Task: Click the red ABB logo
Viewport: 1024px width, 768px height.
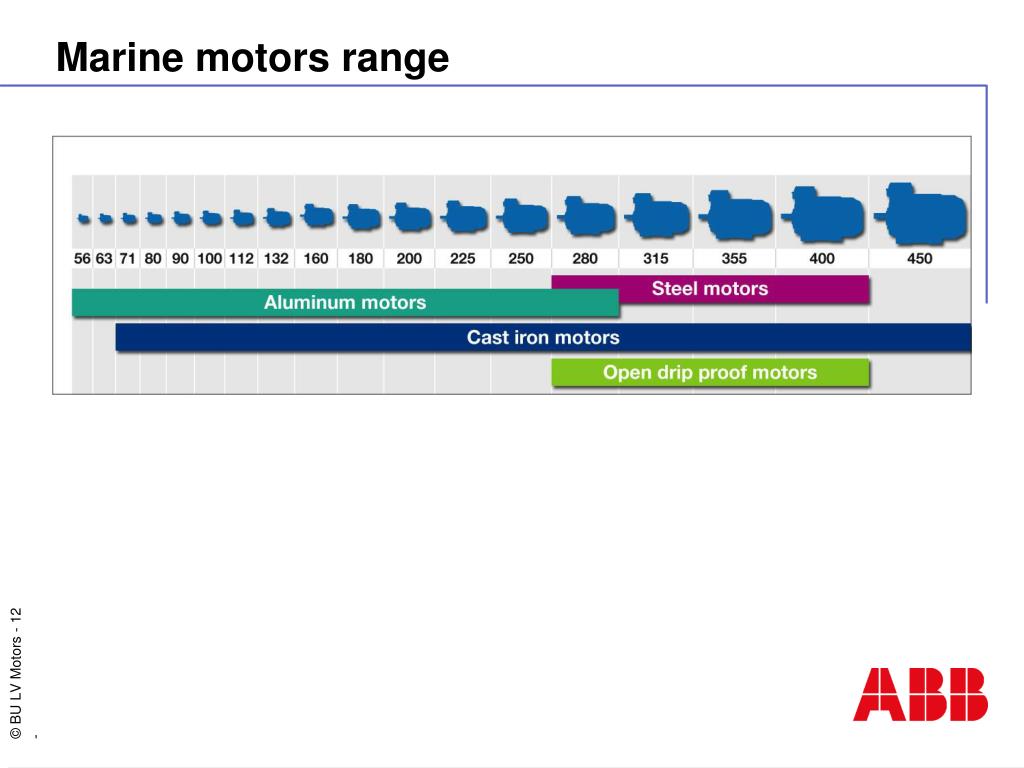Action: [x=920, y=694]
